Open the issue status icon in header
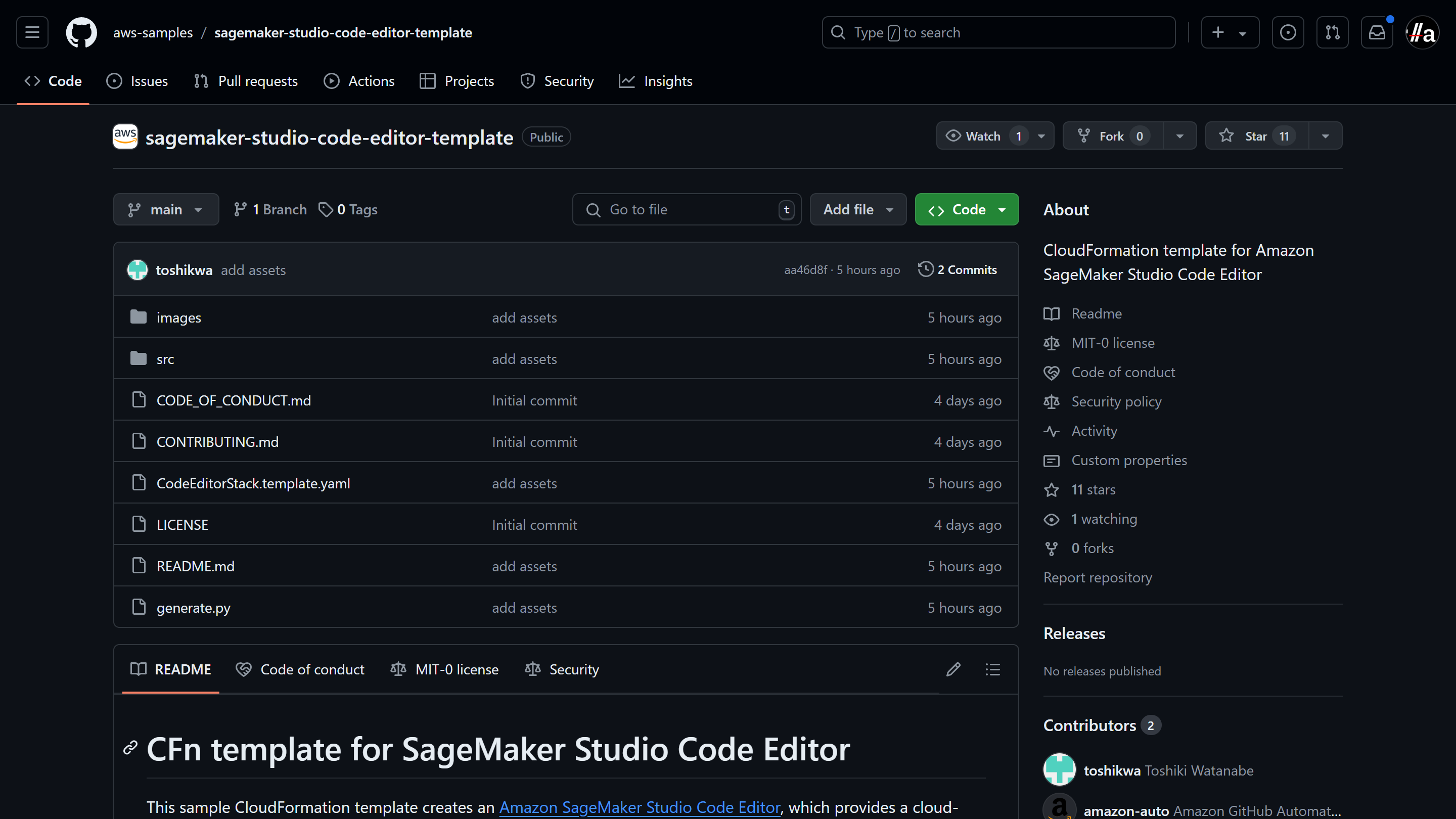This screenshot has width=1456, height=819. click(x=1288, y=32)
